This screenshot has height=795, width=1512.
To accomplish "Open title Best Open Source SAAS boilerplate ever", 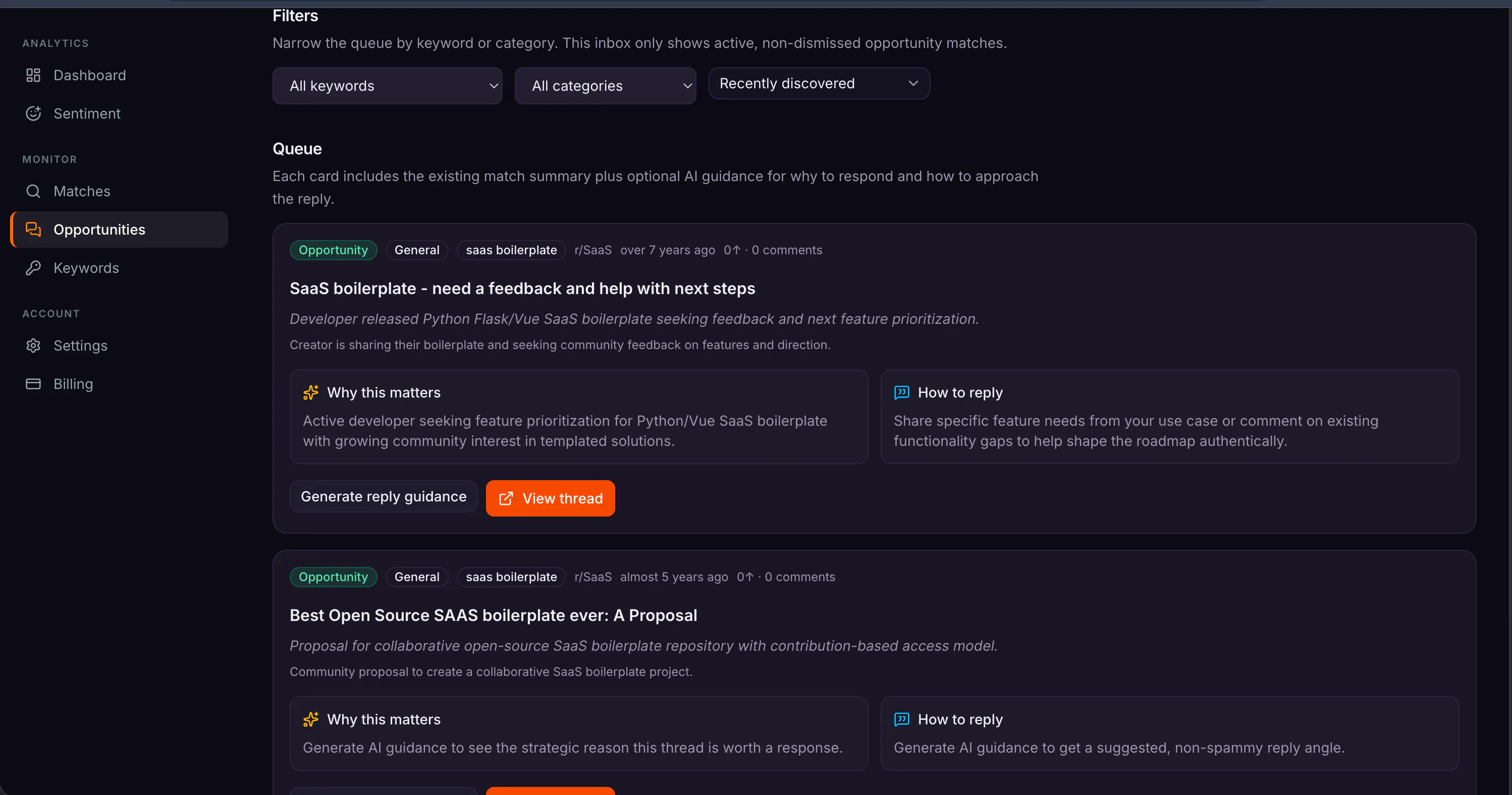I will 493,615.
